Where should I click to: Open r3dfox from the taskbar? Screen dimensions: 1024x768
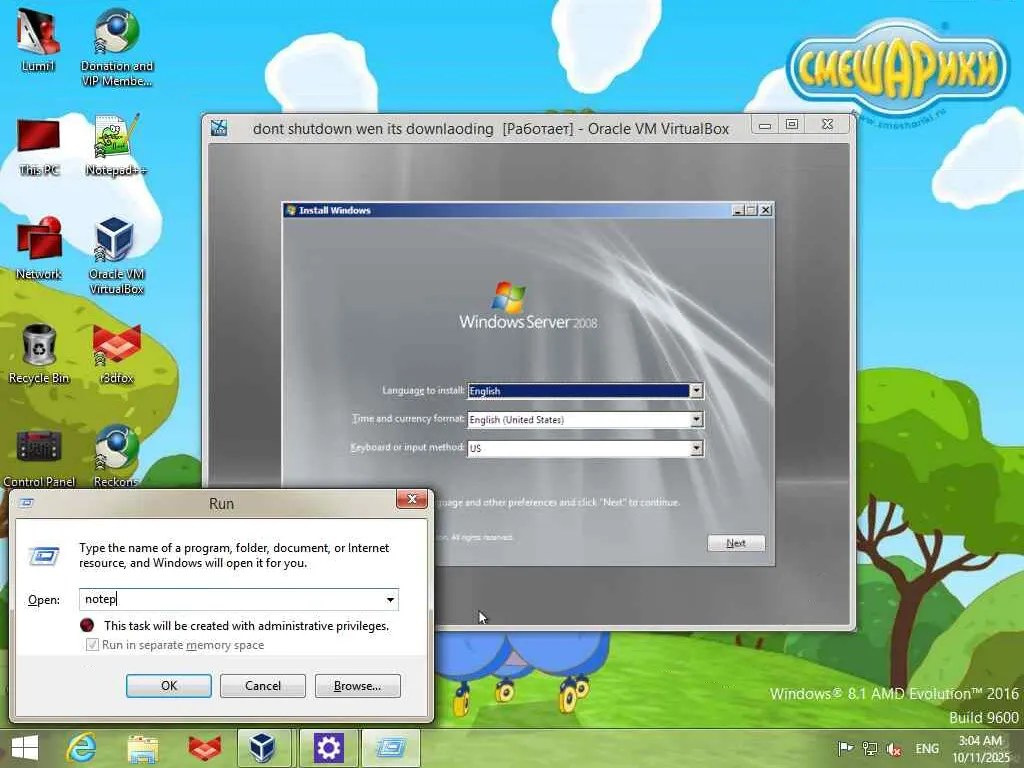point(204,748)
